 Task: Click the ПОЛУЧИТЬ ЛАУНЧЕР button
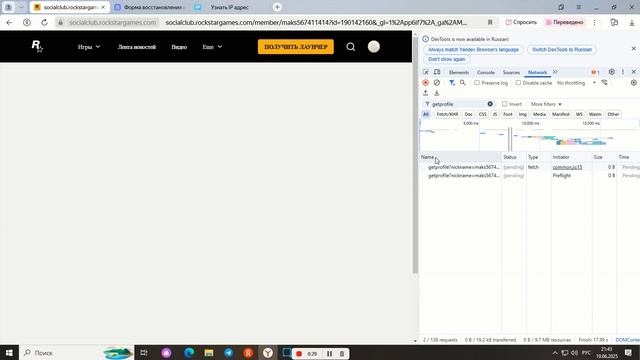[x=296, y=47]
